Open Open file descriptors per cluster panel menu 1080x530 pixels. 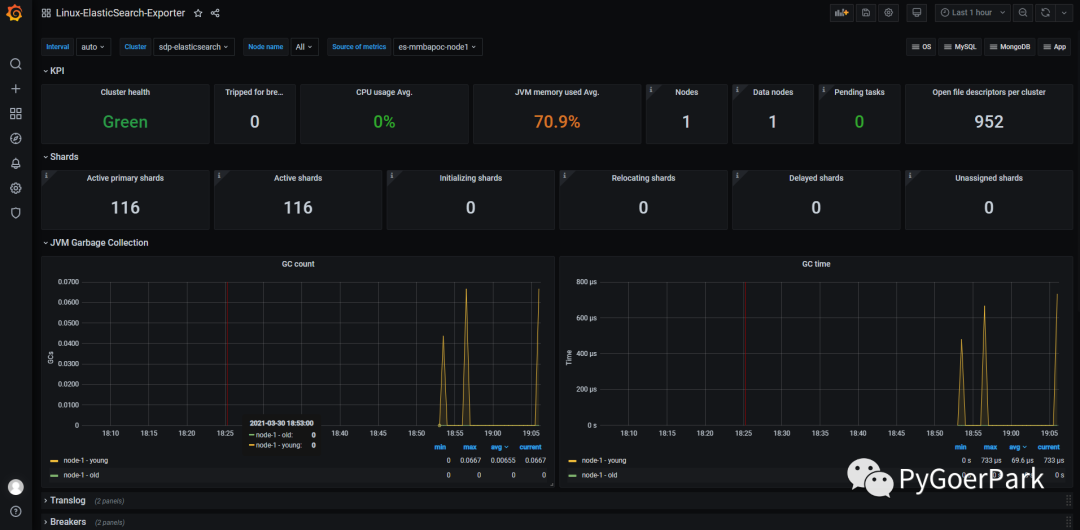coord(989,92)
